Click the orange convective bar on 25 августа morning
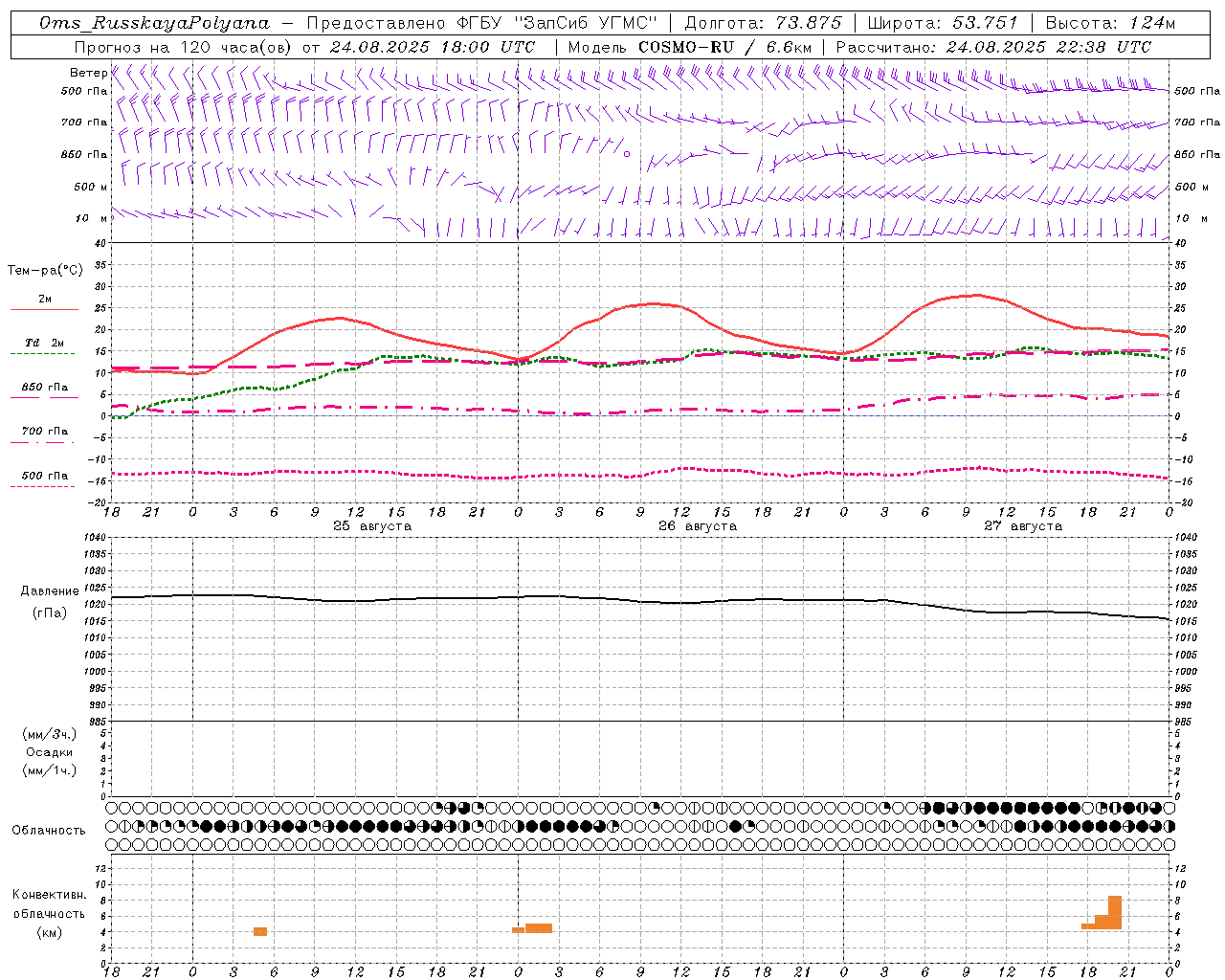The image size is (1225, 980). (260, 932)
